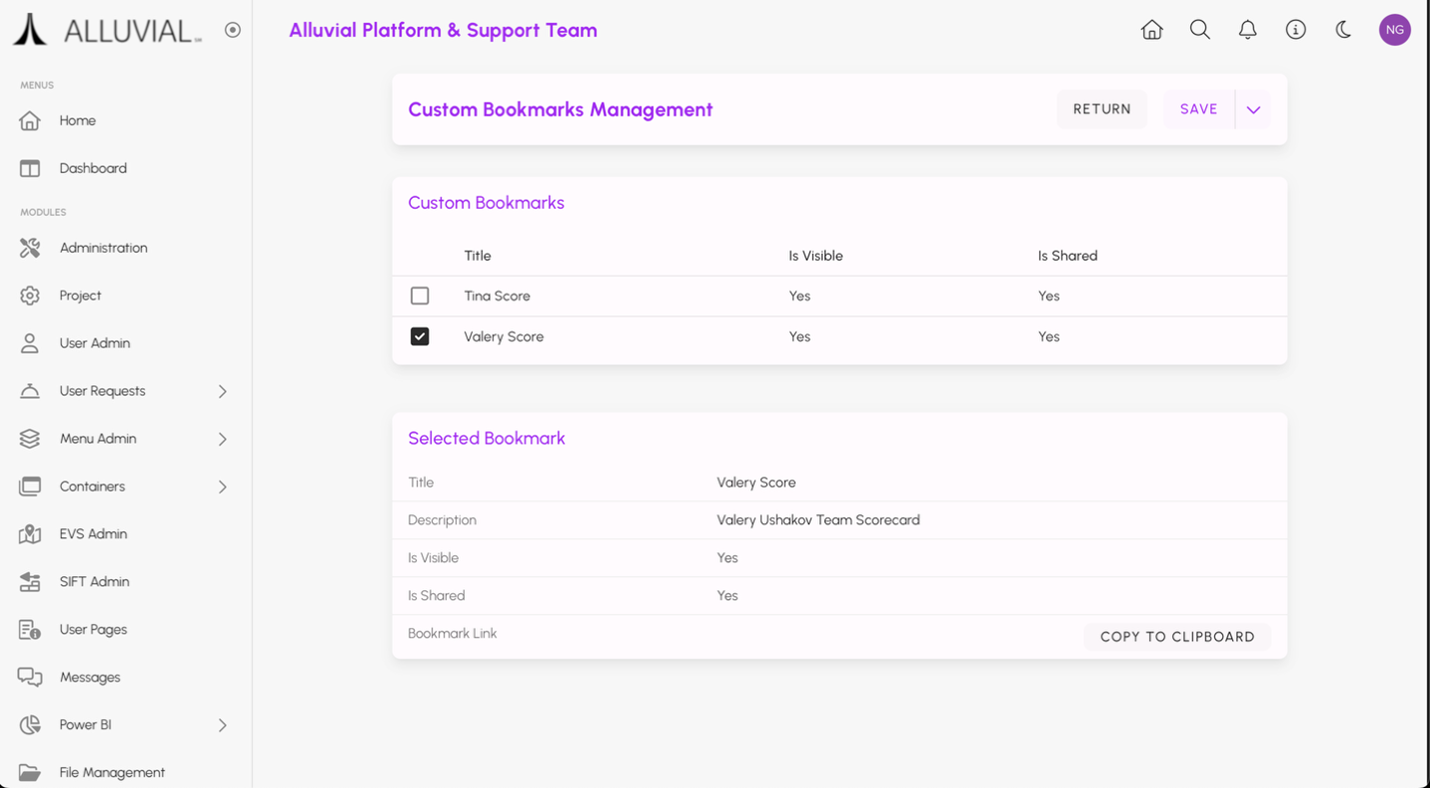Click the info circle icon
1430x788 pixels.
pyautogui.click(x=1296, y=30)
